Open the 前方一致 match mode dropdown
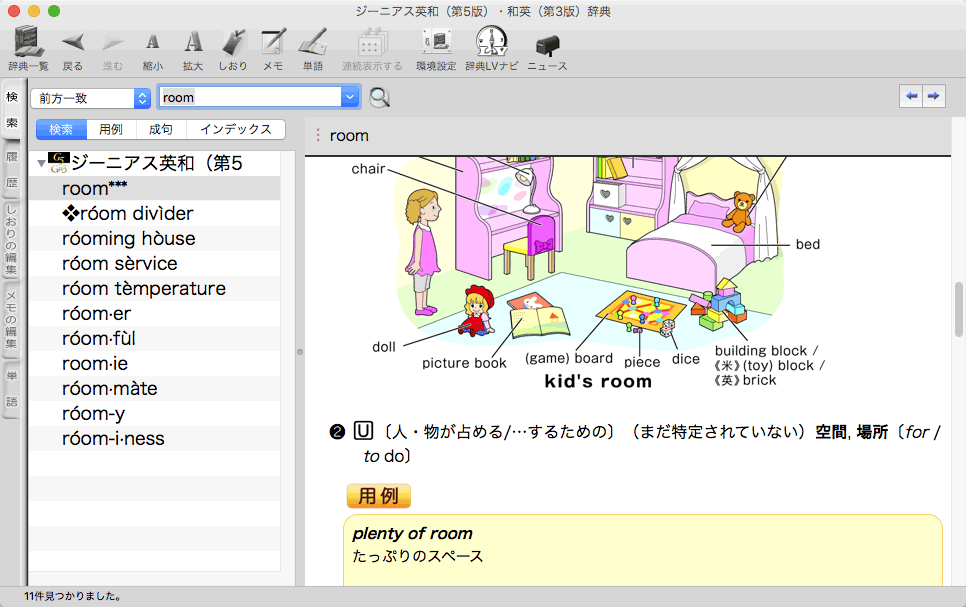The width and height of the screenshot is (966, 607). [x=91, y=98]
